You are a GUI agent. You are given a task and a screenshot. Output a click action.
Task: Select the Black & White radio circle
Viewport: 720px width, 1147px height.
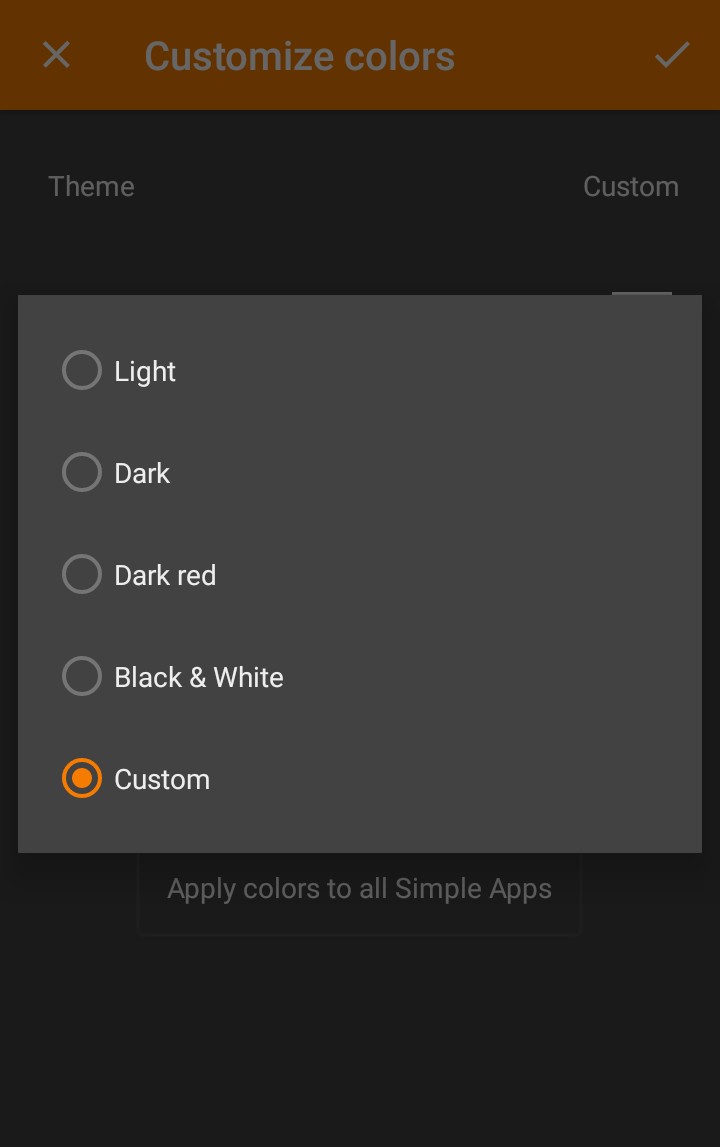(82, 676)
